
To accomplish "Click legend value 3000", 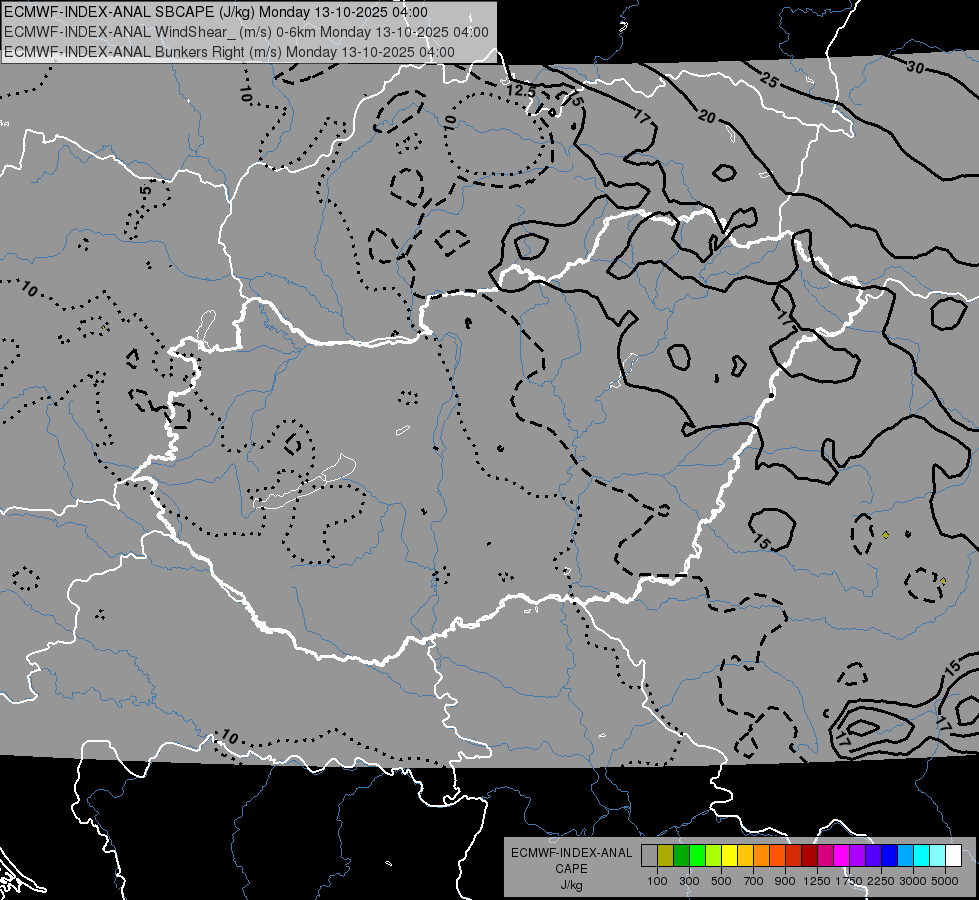I will (913, 881).
